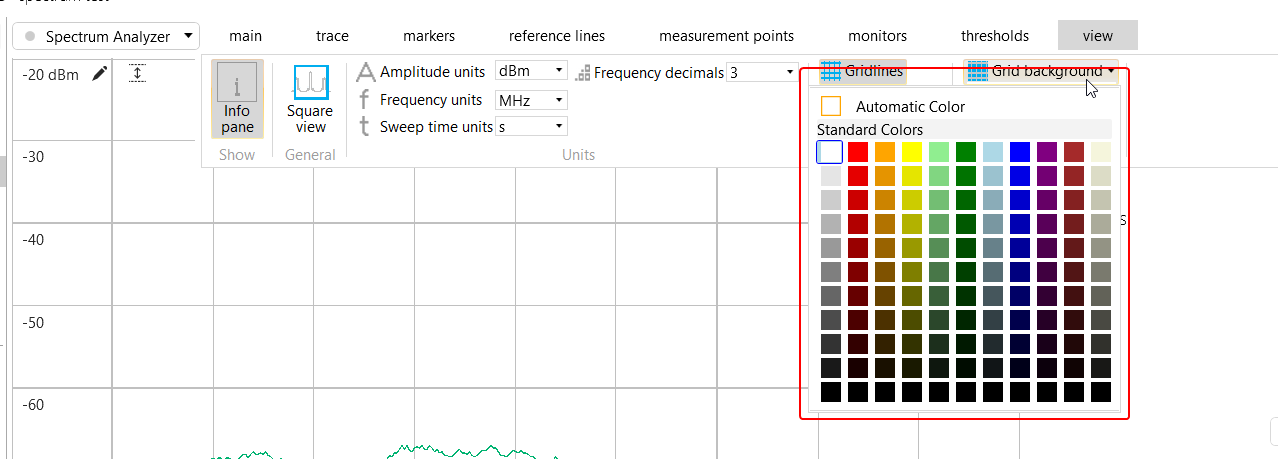Click the pencil icon beside -20 dBm

[99, 73]
